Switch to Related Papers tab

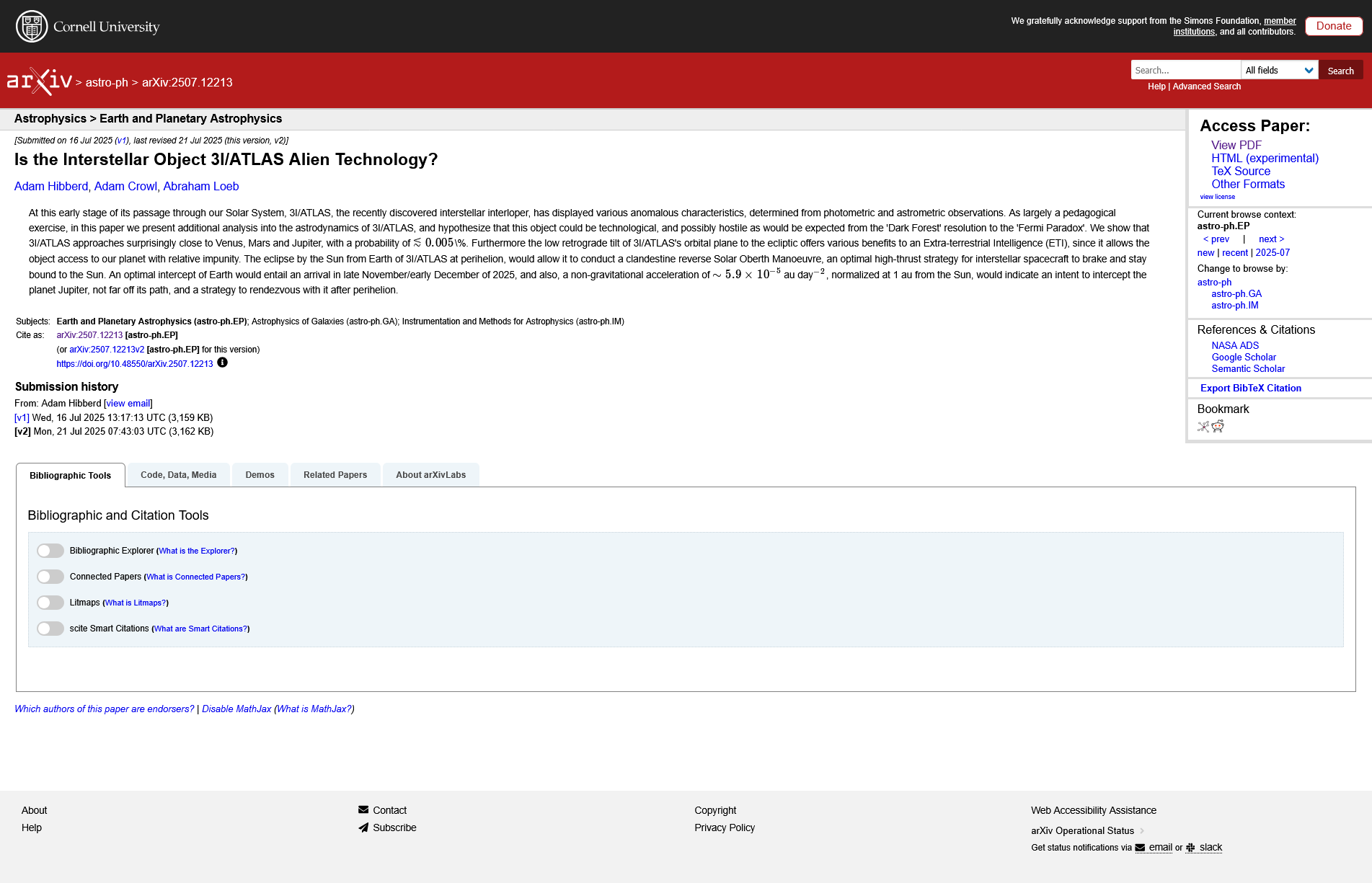pyautogui.click(x=335, y=474)
